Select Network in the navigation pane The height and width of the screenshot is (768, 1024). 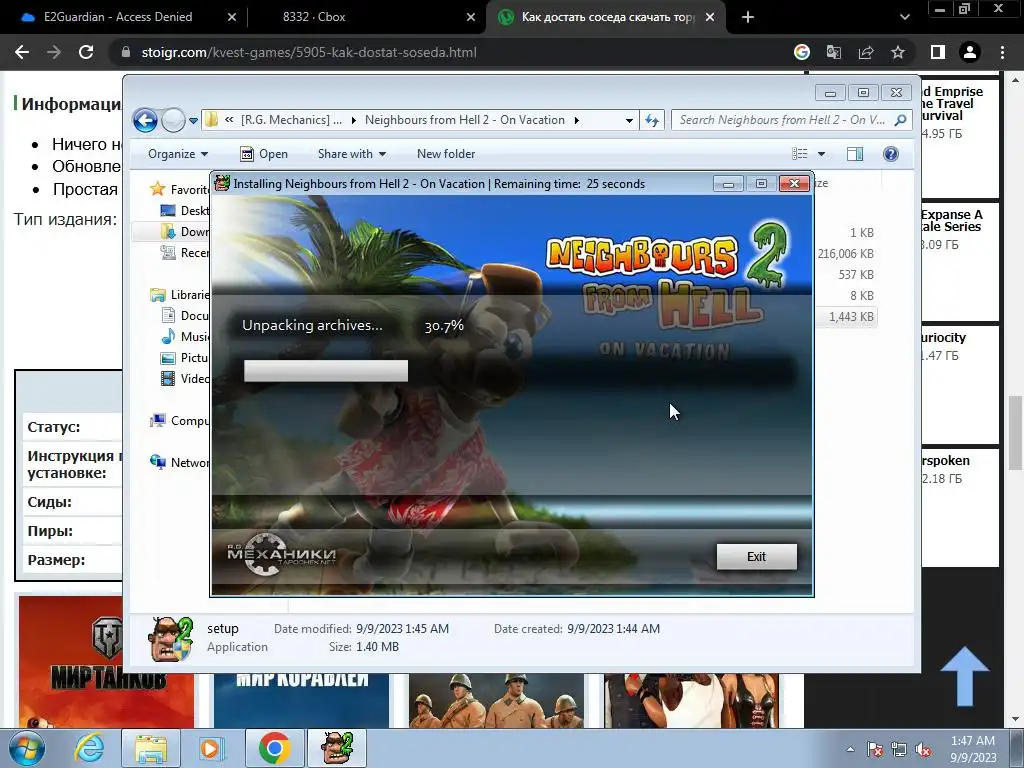[180, 462]
